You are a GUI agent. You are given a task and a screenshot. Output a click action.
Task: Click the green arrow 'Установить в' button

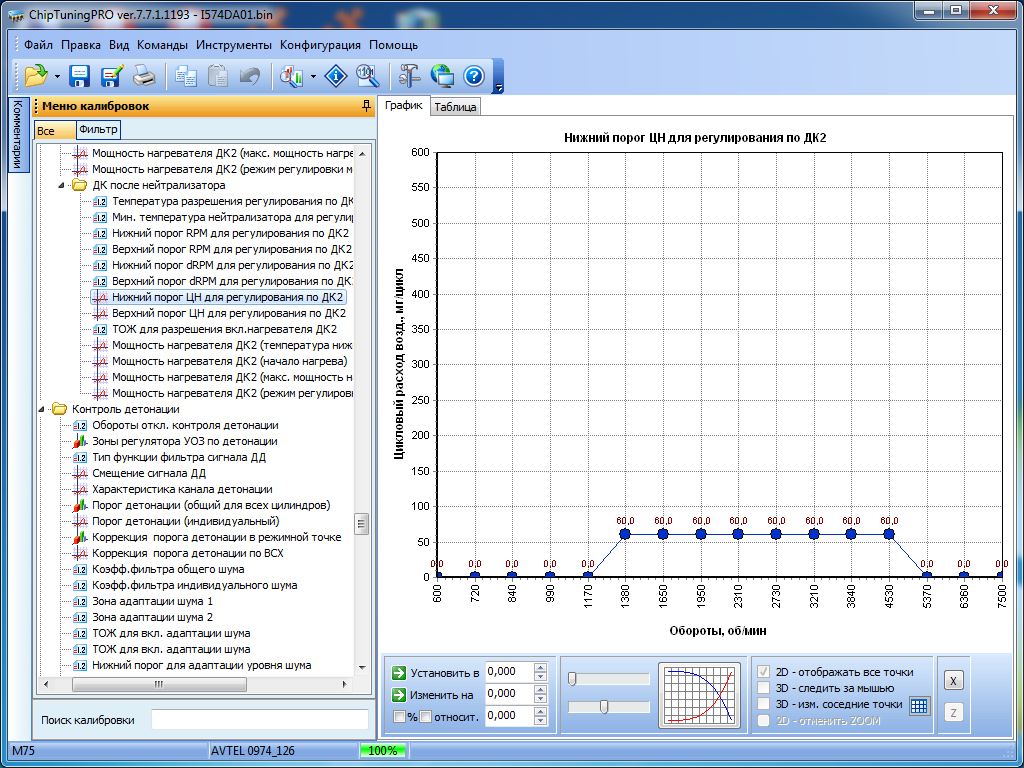pos(400,672)
